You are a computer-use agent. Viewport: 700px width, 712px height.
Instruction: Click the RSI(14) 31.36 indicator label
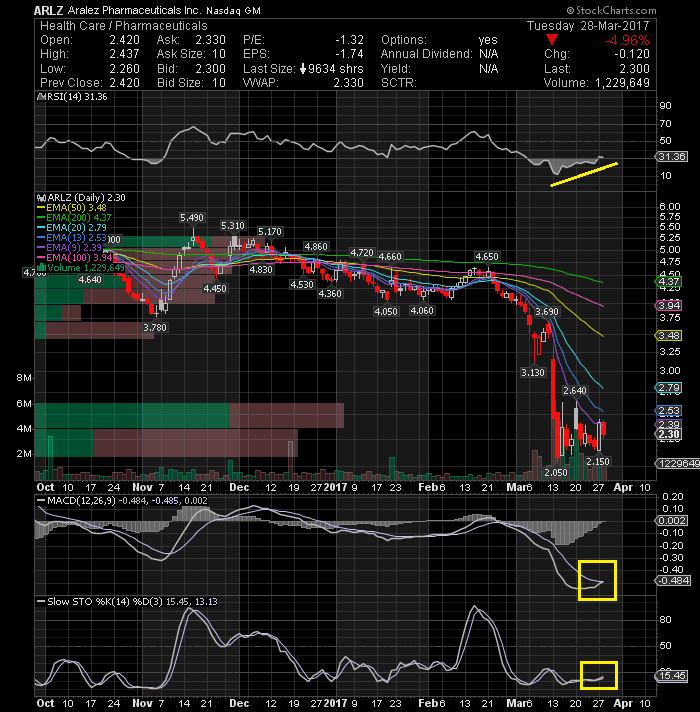76,97
